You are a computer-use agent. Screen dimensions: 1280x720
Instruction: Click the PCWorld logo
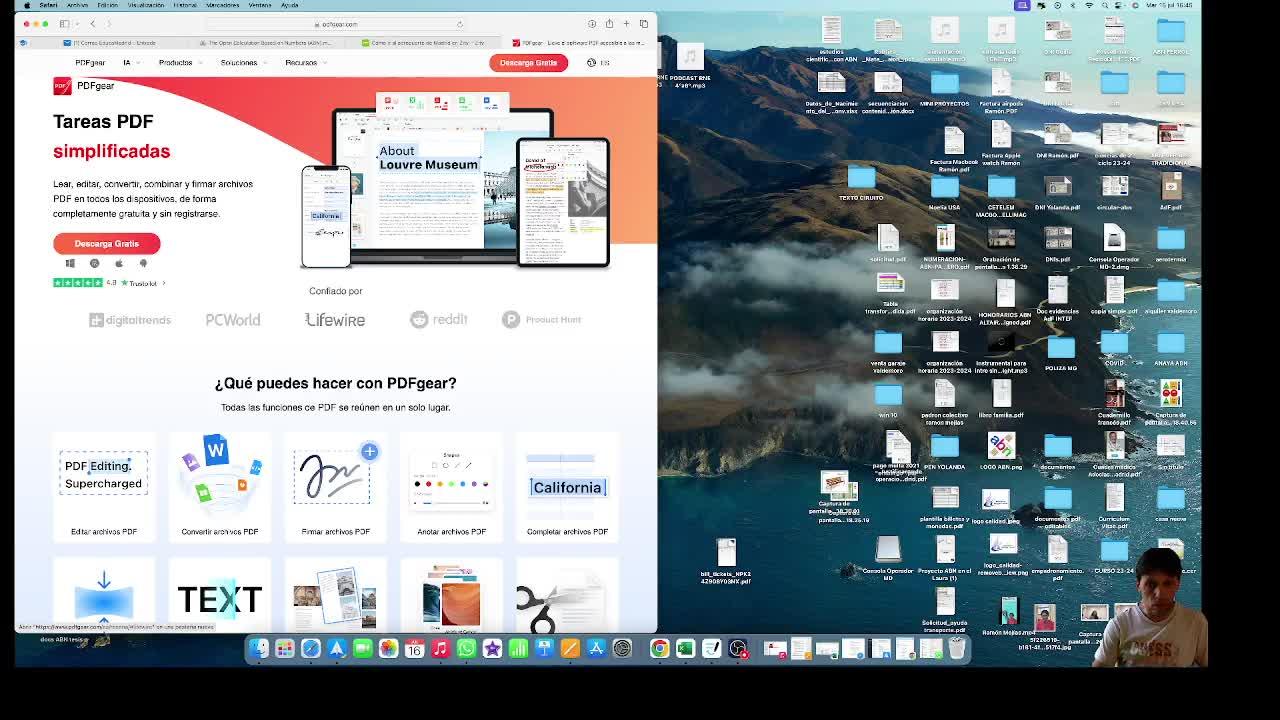click(233, 320)
